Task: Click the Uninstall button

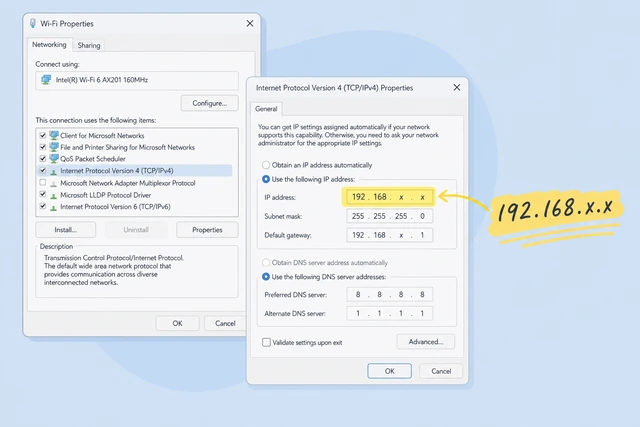Action: (136, 230)
